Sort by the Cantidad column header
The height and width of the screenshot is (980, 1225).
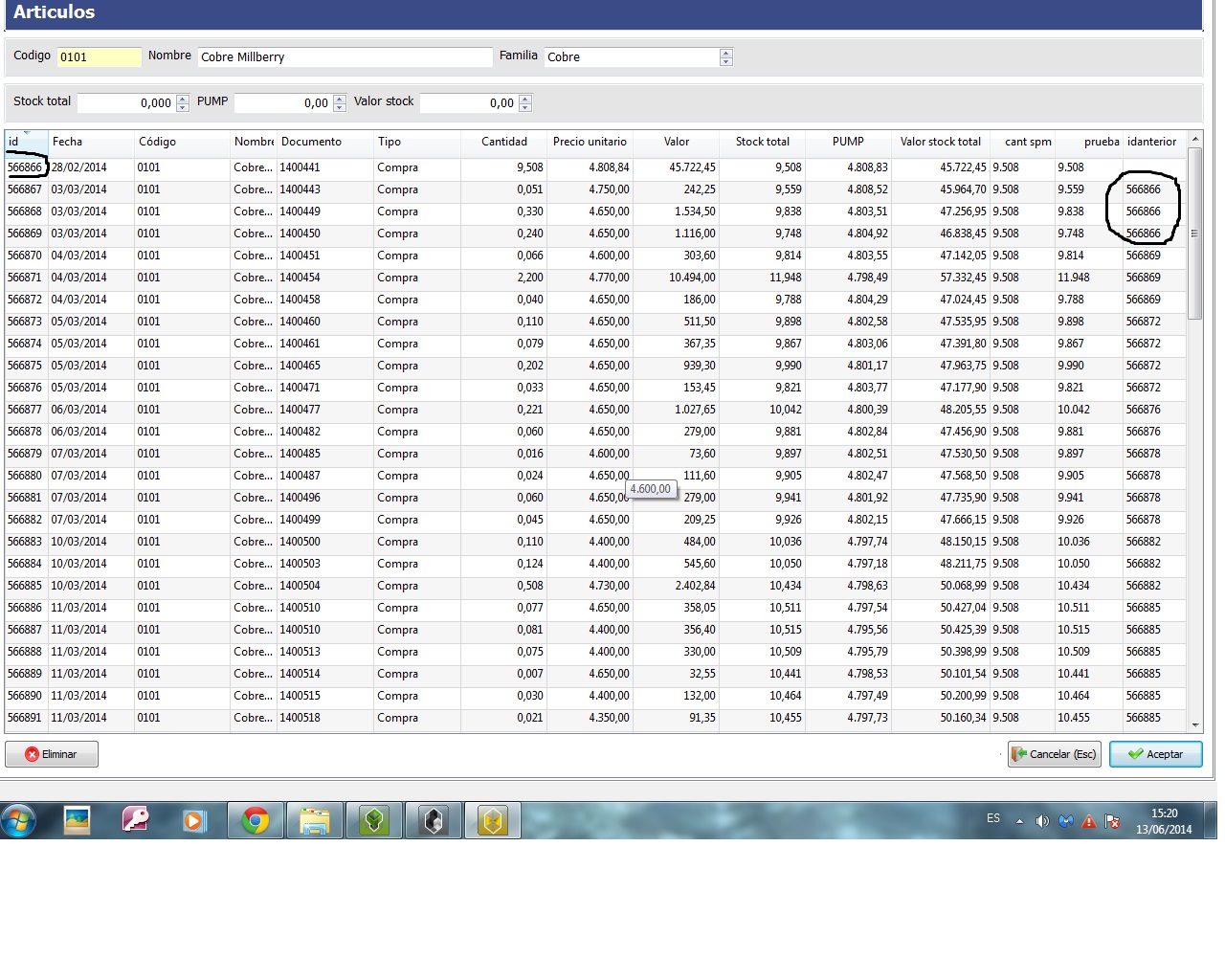click(x=504, y=142)
